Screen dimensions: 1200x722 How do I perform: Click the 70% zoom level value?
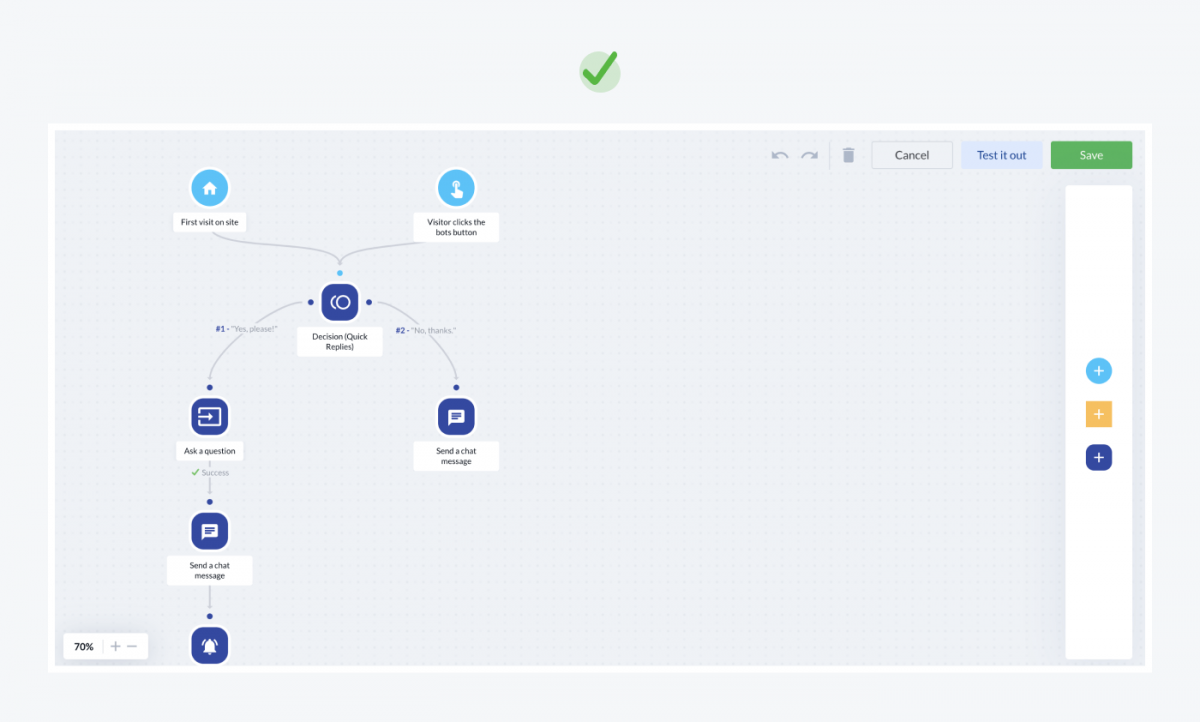84,647
